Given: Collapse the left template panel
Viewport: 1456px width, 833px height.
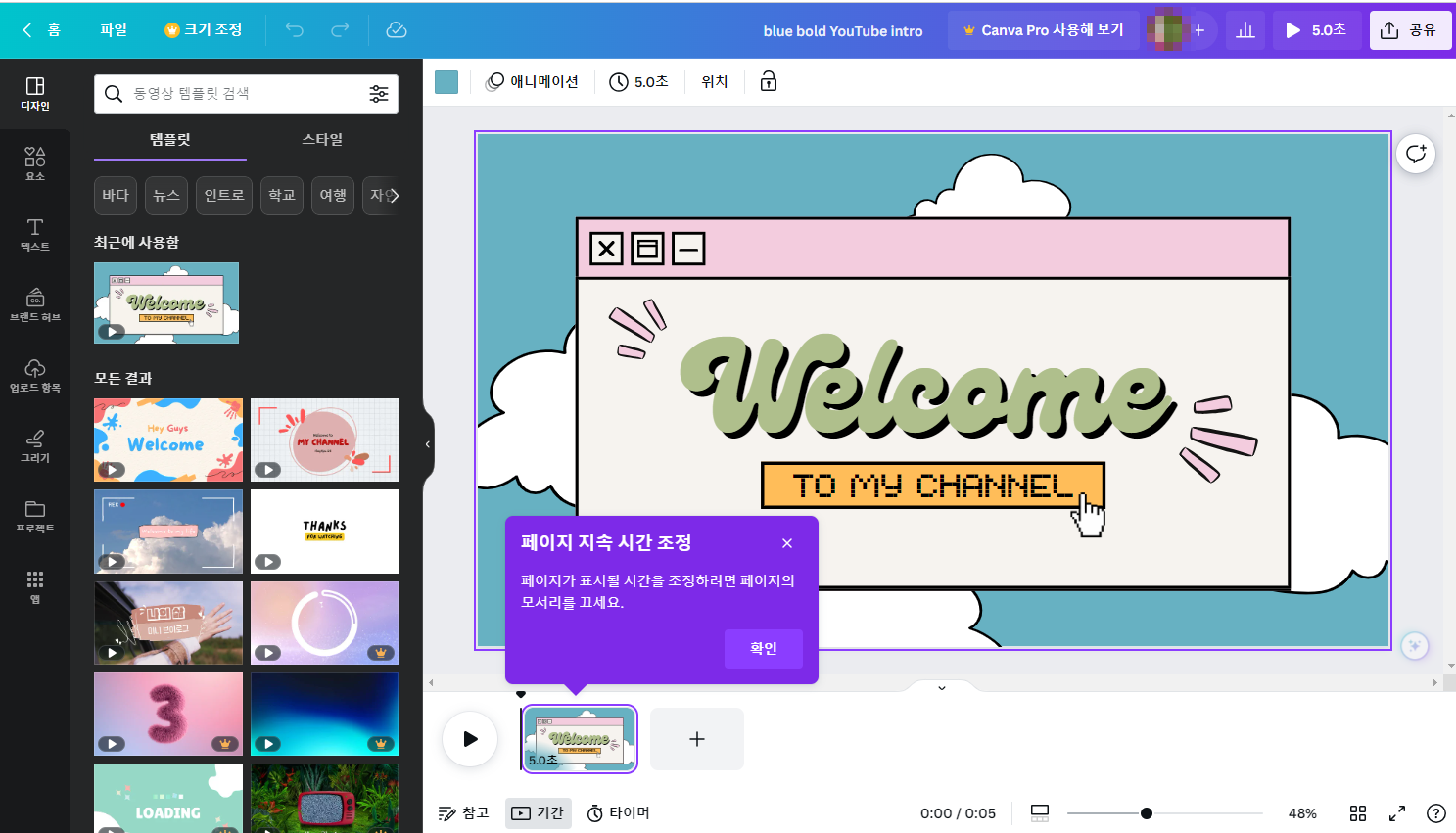Looking at the screenshot, I should point(426,443).
